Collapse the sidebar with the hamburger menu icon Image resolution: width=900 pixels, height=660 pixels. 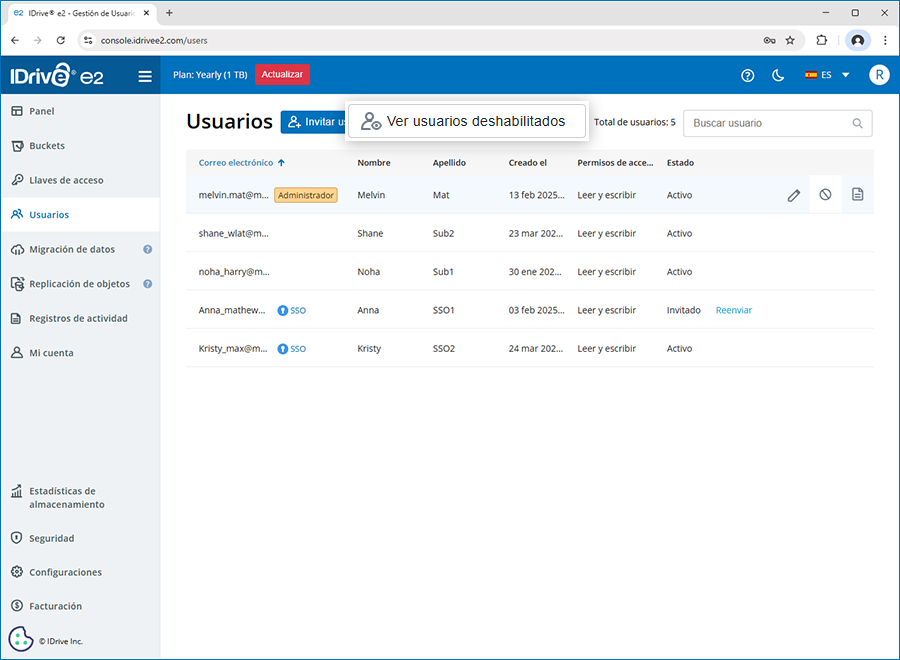pos(145,76)
